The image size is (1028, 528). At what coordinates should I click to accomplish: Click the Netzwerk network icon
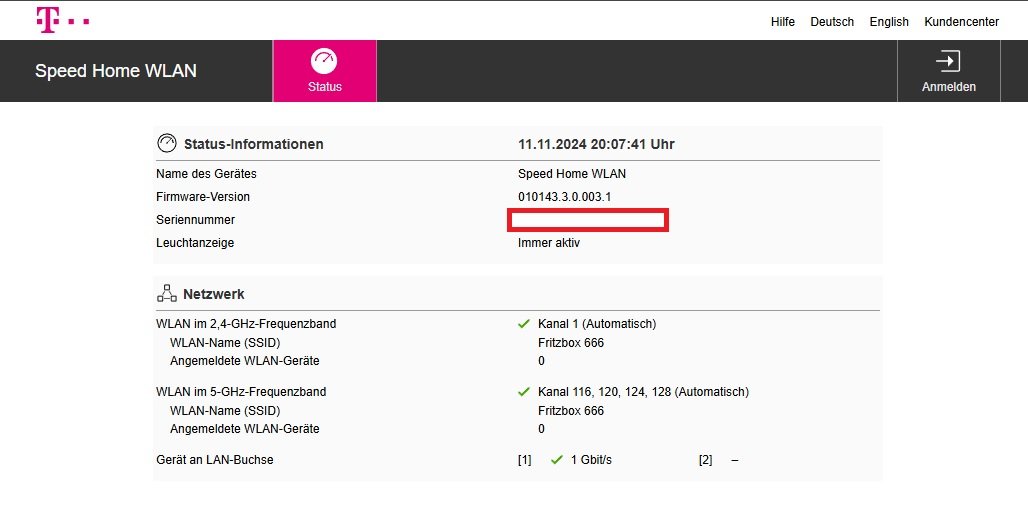[x=167, y=293]
